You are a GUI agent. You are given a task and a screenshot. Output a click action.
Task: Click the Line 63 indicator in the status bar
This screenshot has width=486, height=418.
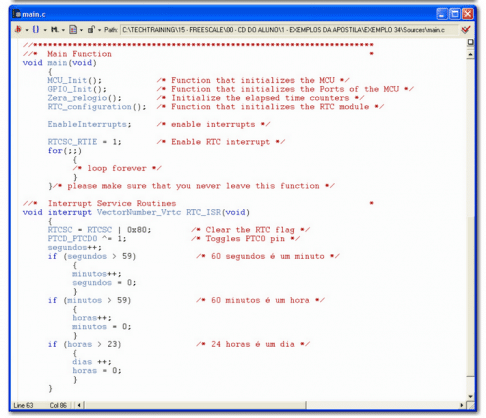(23, 405)
